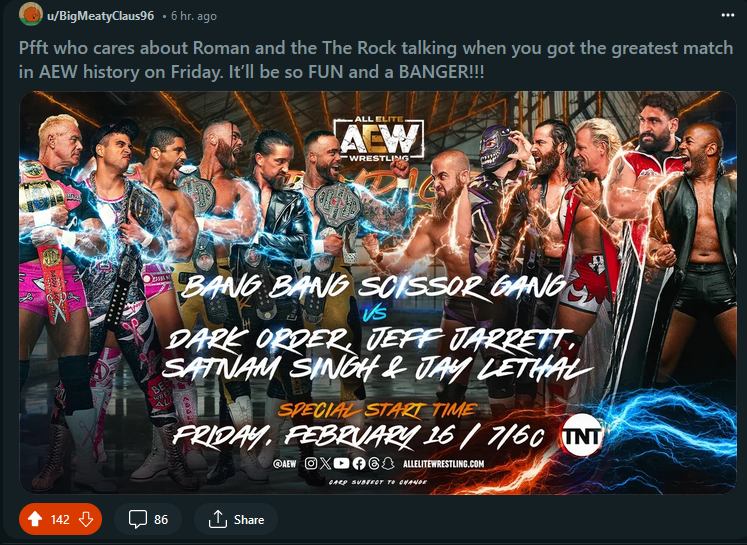
Task: Click the speech bubble comments icon
Action: [x=136, y=519]
